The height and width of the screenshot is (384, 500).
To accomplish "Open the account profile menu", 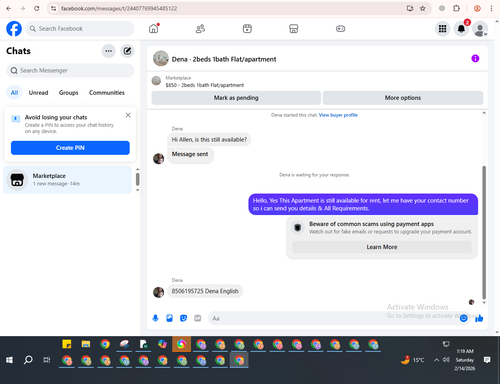I will click(x=480, y=29).
